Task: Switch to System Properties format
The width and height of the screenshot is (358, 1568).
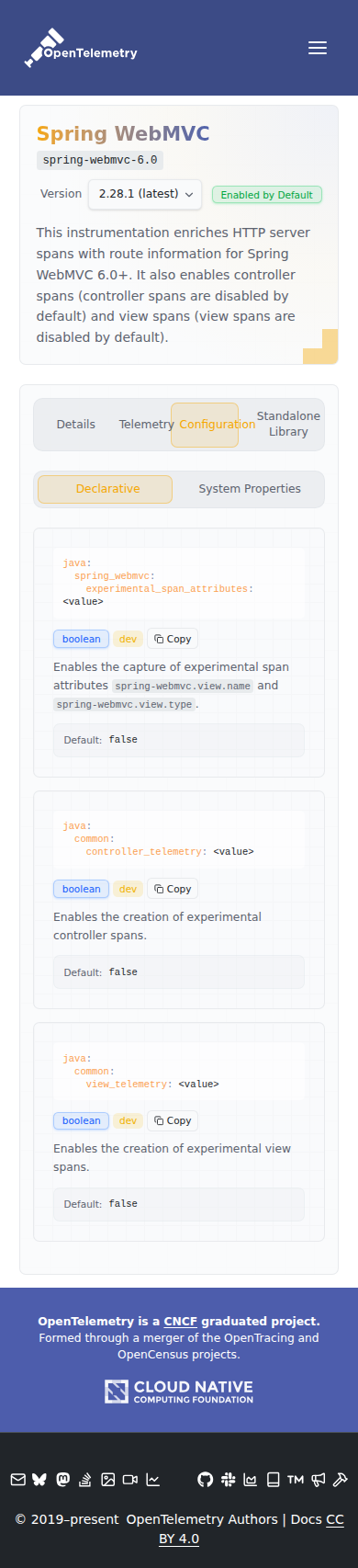Action: [x=250, y=489]
